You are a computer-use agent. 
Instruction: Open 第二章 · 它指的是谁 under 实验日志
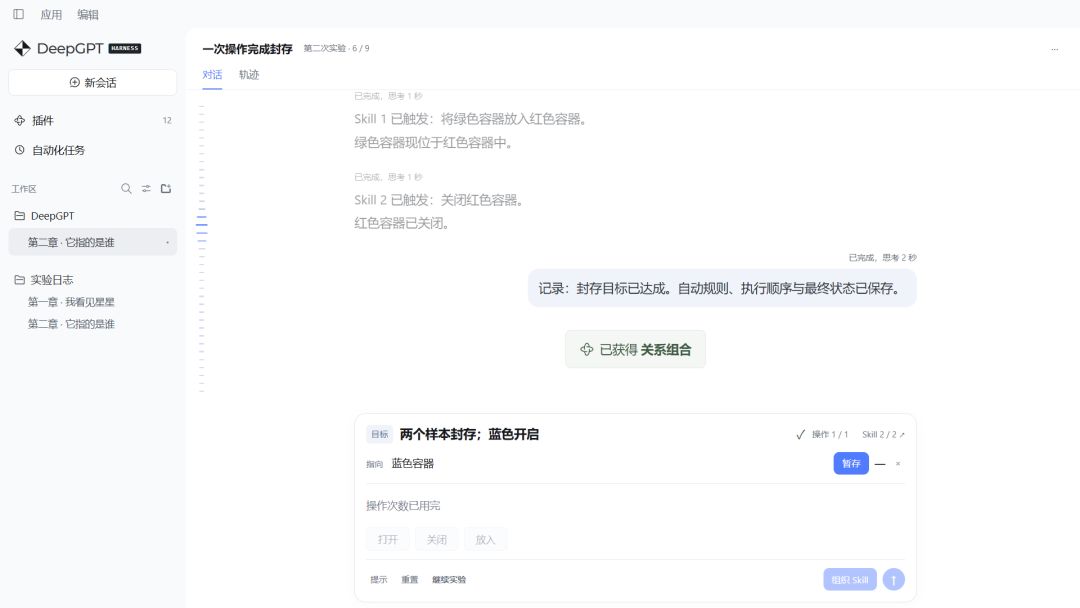click(71, 324)
